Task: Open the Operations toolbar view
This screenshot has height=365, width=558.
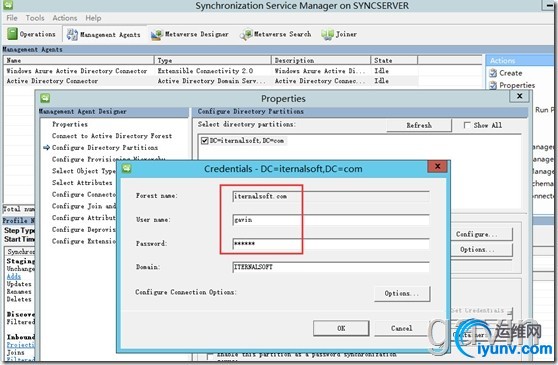Action: coord(31,34)
